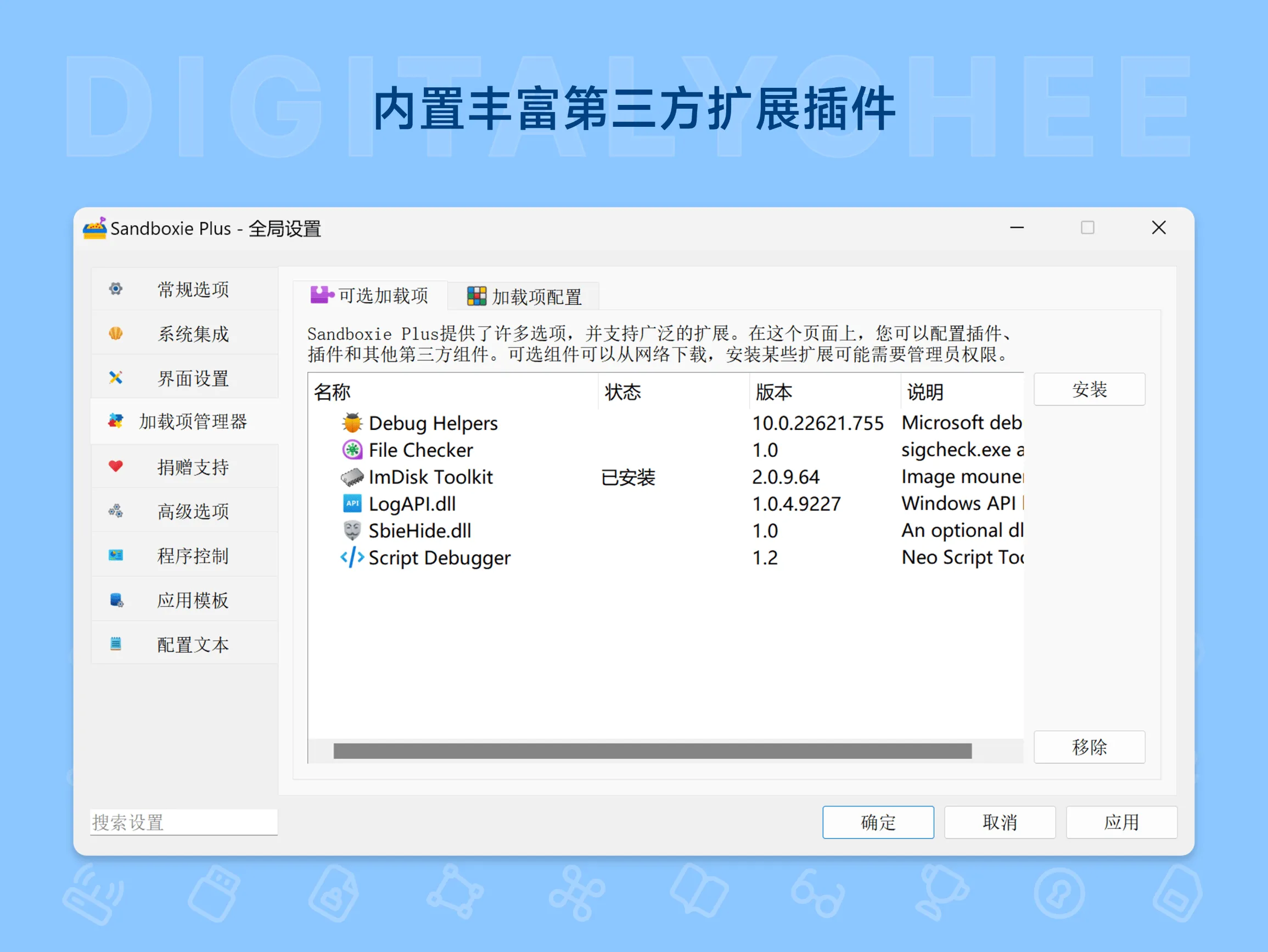Click the 加载项管理器 puzzle icon

coord(116,422)
